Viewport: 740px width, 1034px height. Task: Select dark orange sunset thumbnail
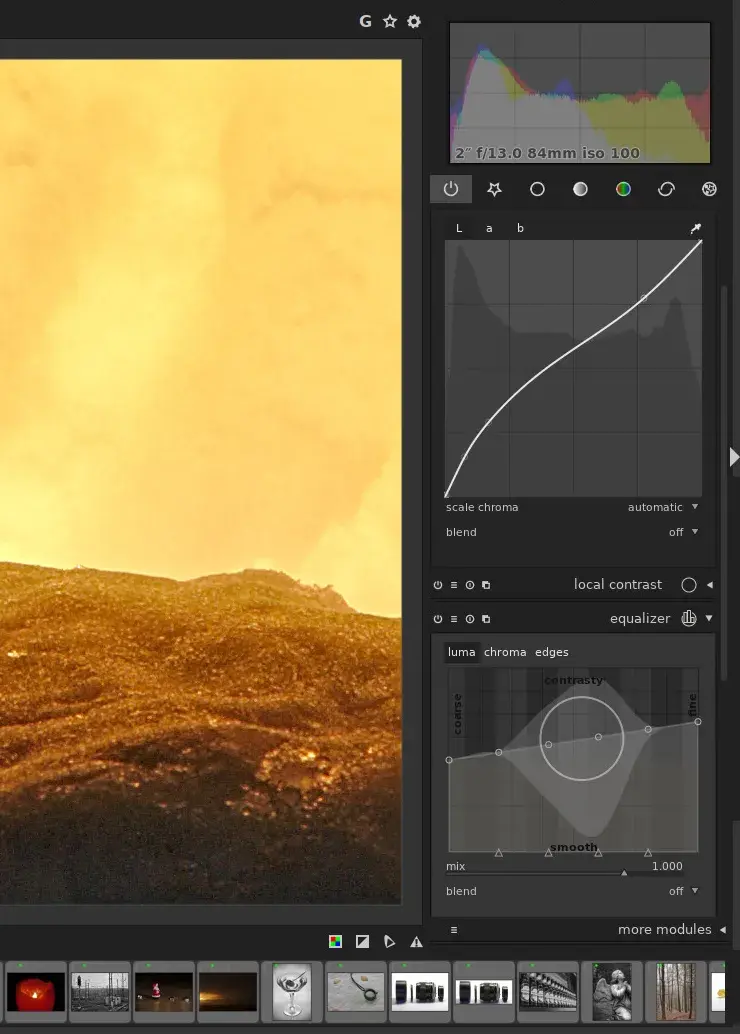coord(228,992)
